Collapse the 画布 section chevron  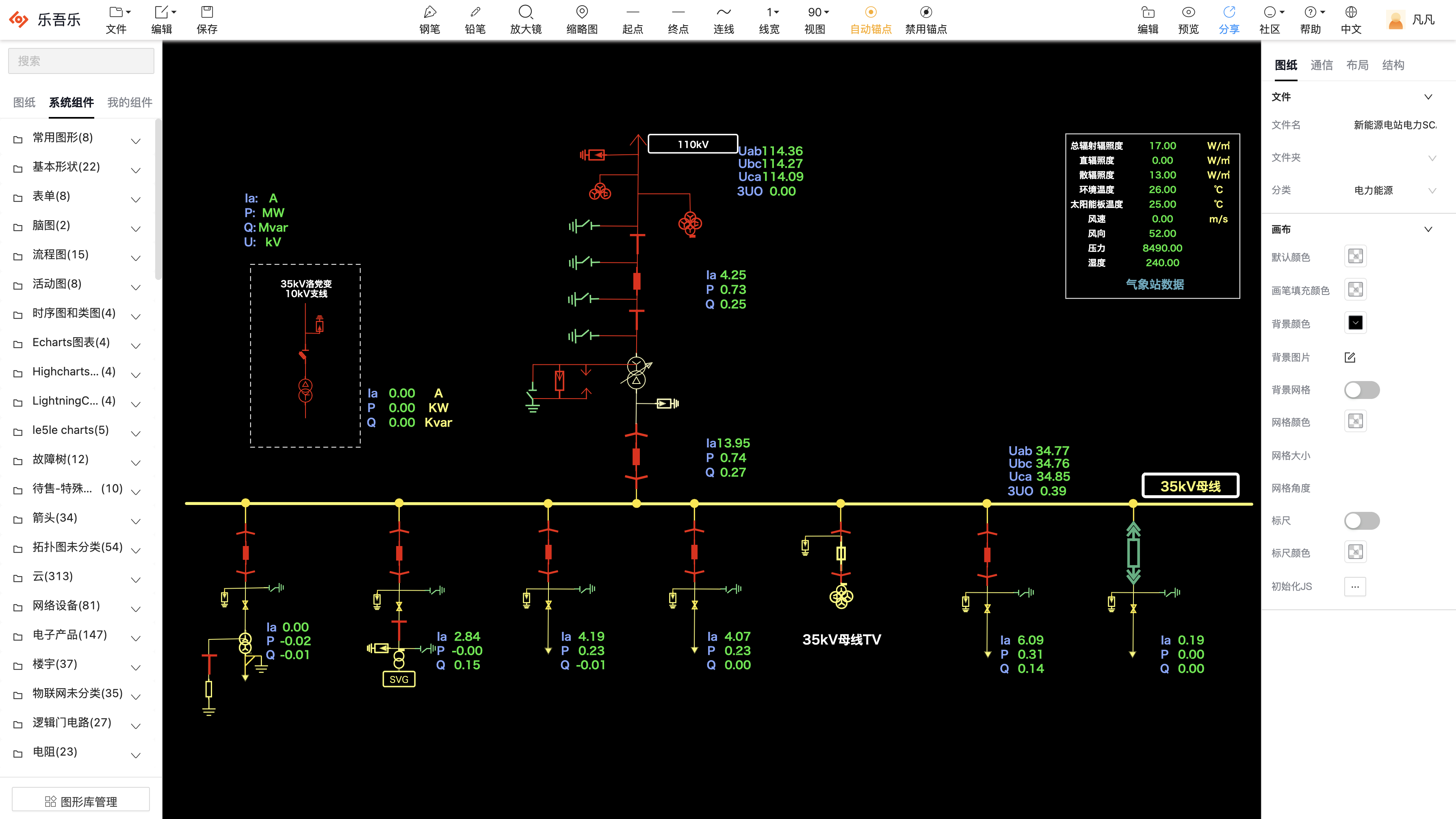tap(1428, 230)
